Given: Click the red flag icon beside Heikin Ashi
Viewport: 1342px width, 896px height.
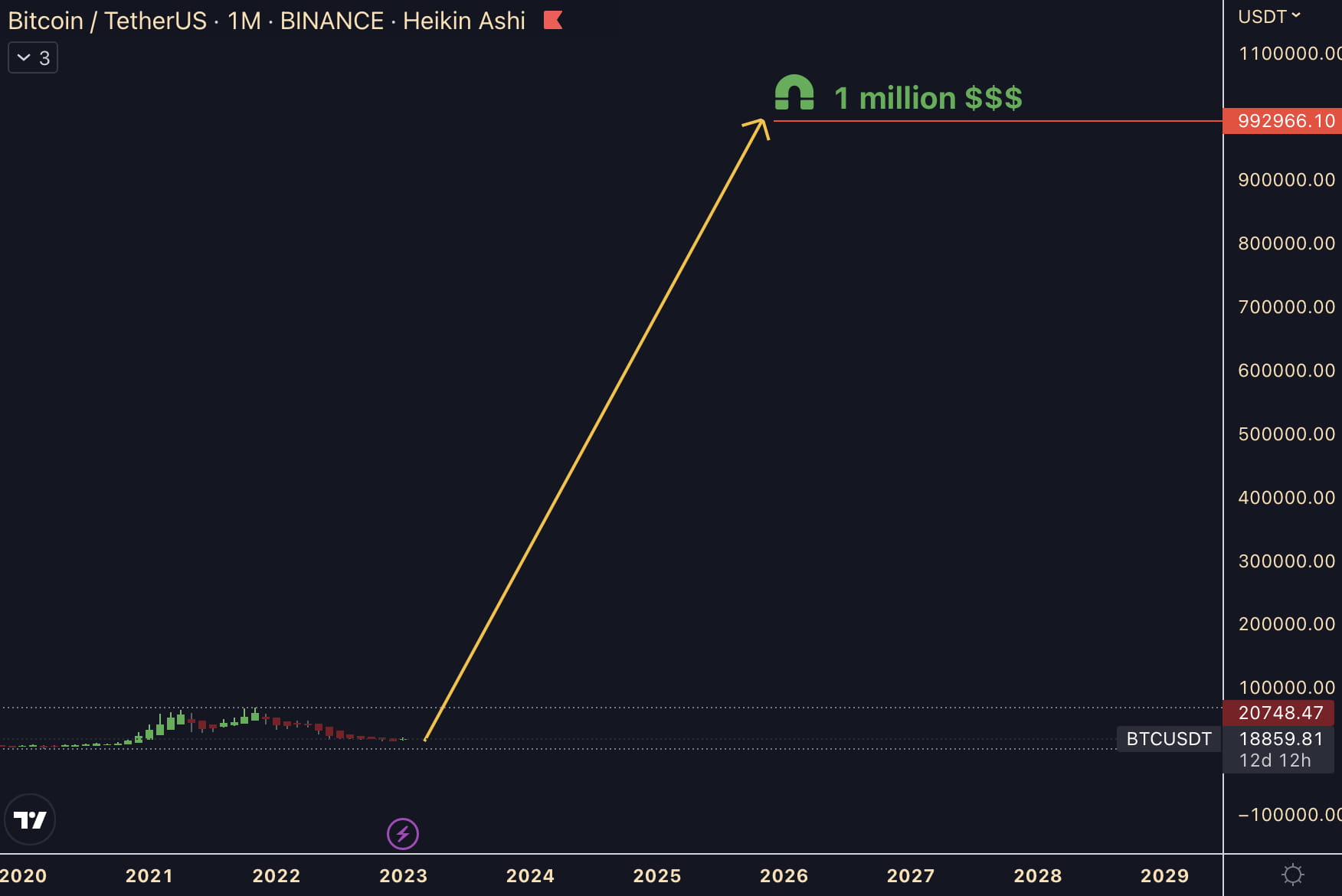Looking at the screenshot, I should (x=553, y=21).
